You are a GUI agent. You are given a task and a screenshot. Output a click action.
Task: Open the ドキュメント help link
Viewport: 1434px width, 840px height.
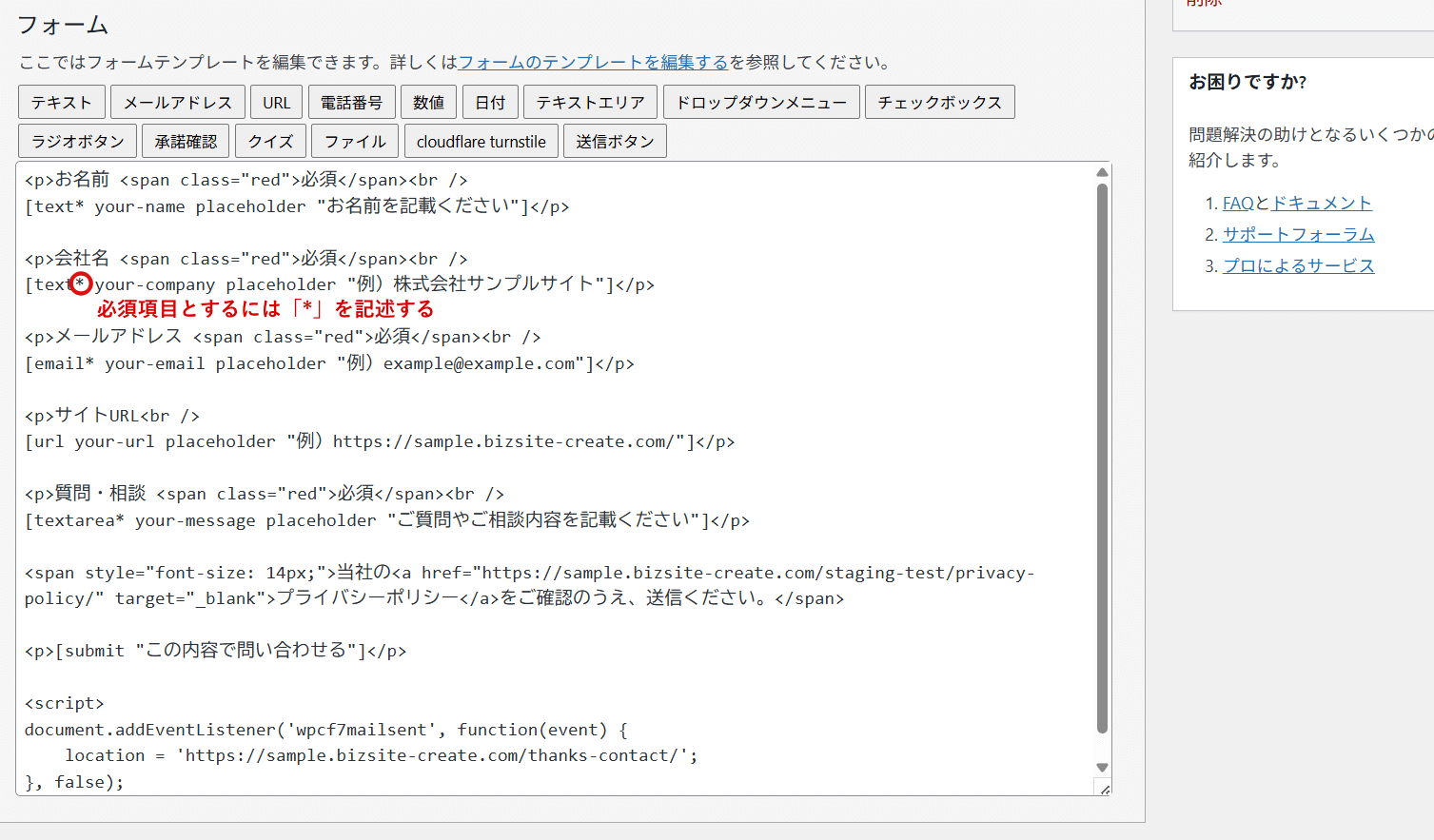point(1322,204)
